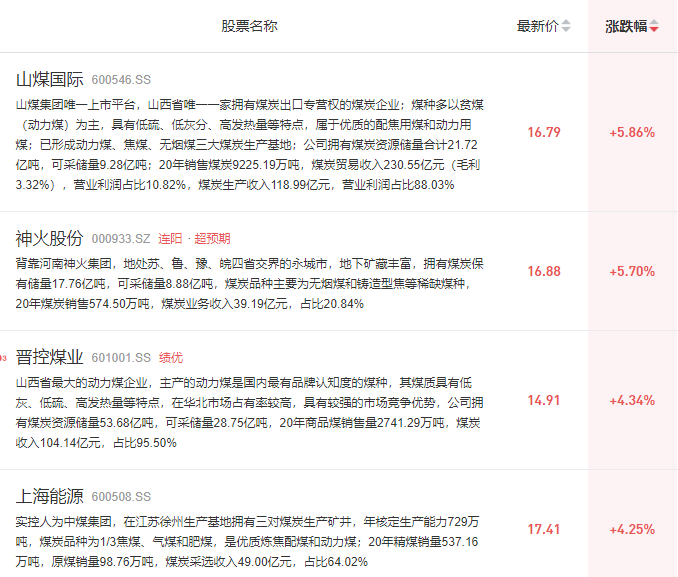This screenshot has width=678, height=577.
Task: Sort the list by 涨跌幅 header text
Action: click(x=625, y=26)
